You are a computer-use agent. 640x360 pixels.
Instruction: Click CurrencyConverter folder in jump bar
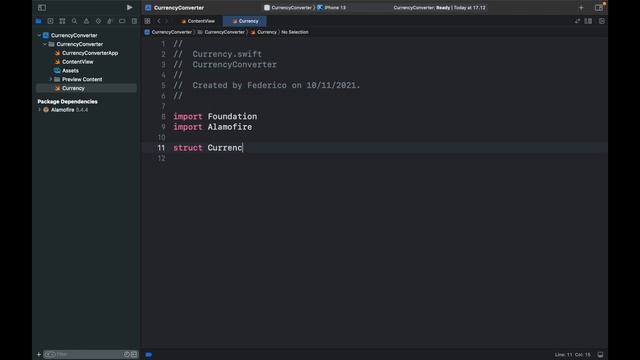221,32
